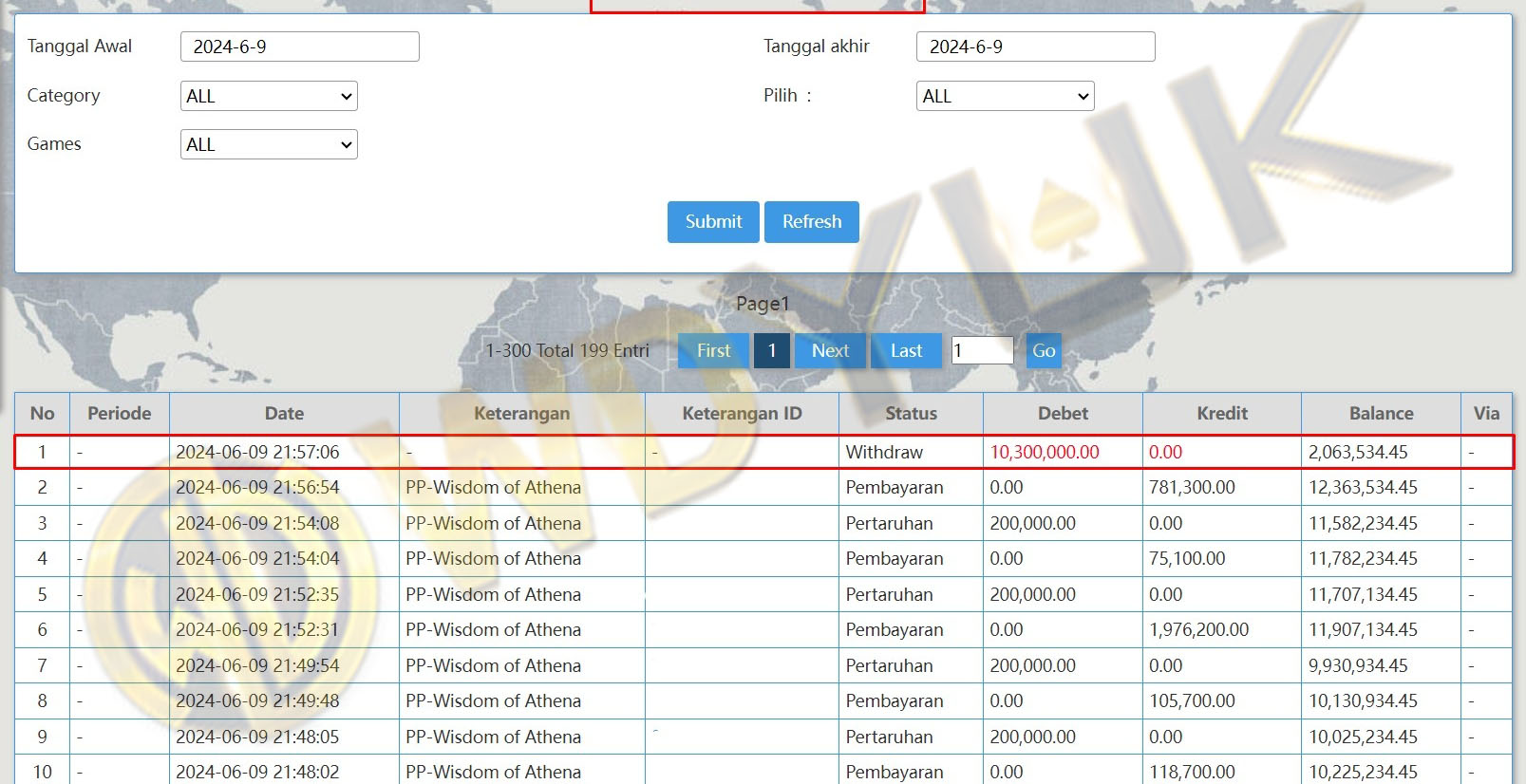Click kredit value 118,700.00
The image size is (1526, 784).
pos(1192,773)
